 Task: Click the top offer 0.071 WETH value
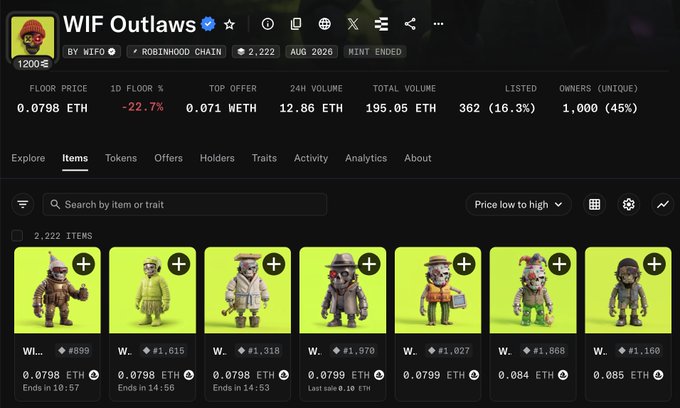(x=221, y=108)
